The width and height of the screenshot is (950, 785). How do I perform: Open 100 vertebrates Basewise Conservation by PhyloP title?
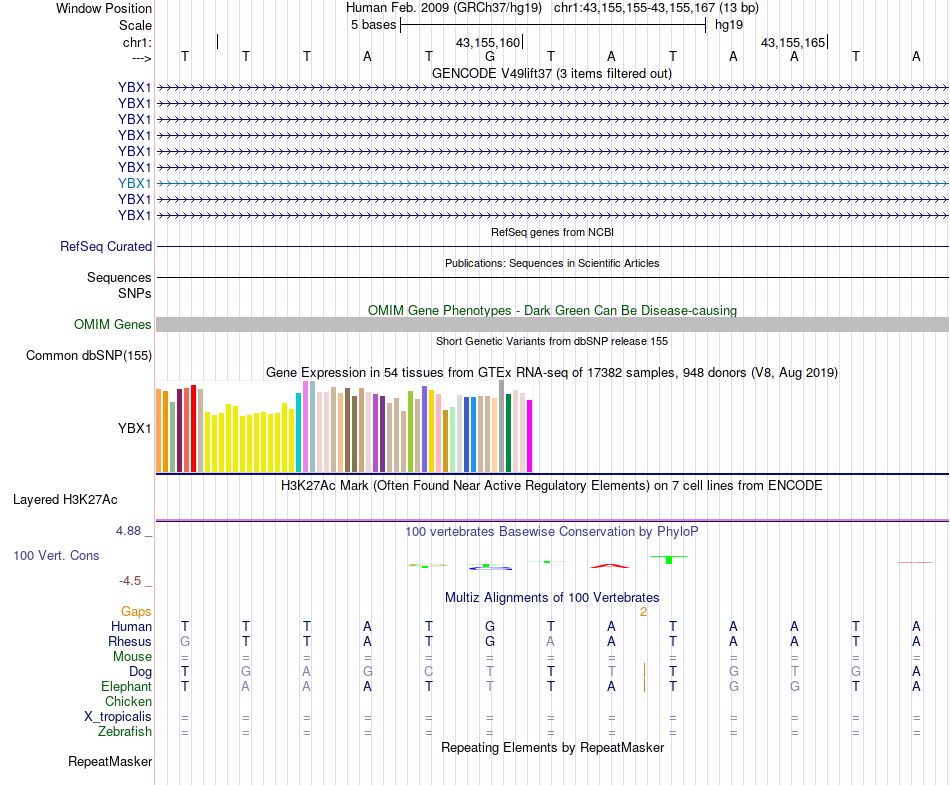tap(551, 532)
